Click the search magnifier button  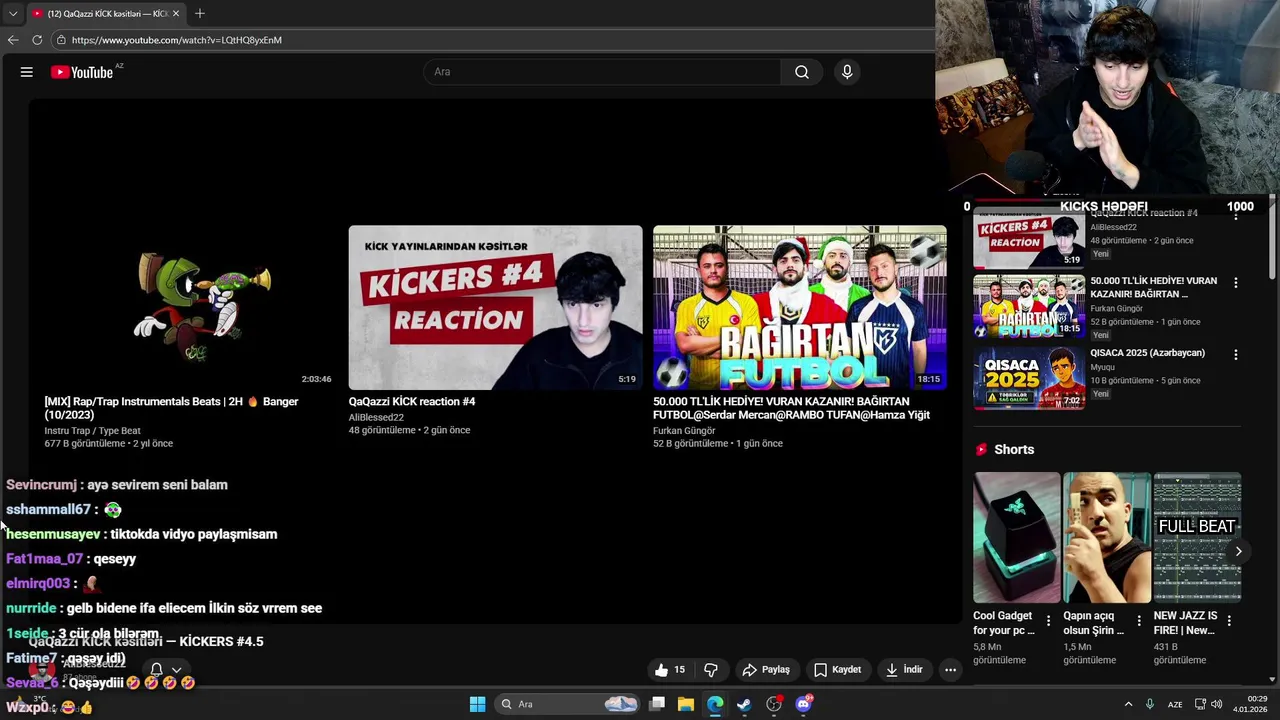[802, 72]
